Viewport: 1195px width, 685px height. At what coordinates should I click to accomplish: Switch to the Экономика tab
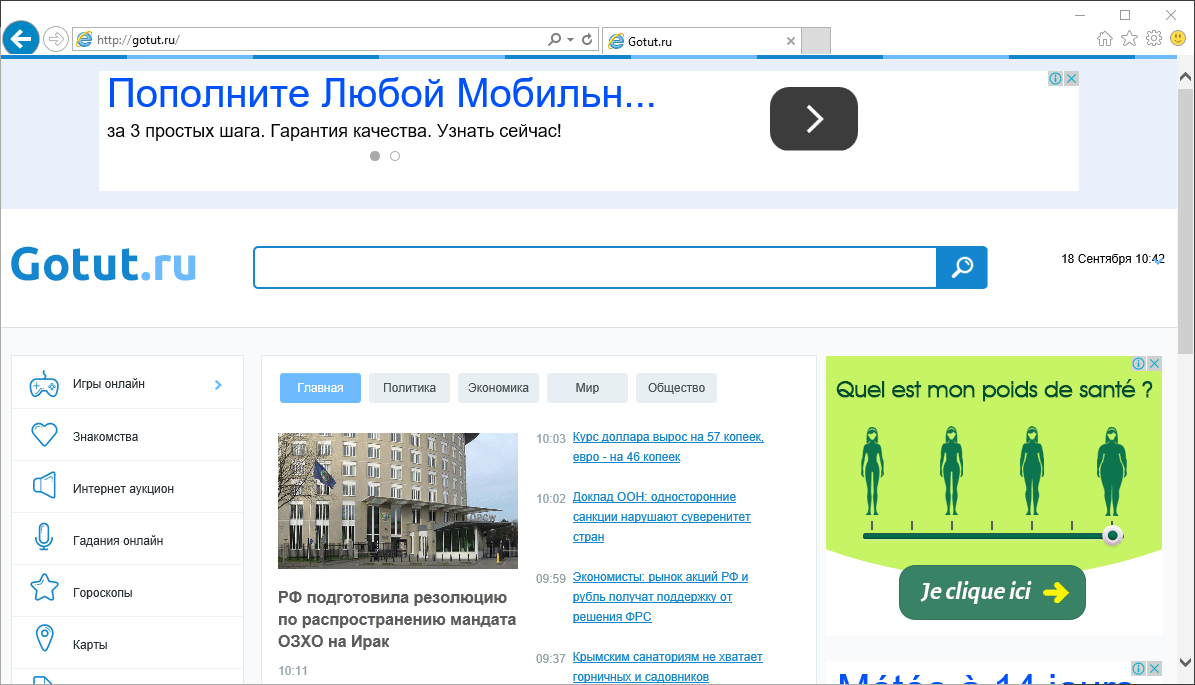(498, 388)
